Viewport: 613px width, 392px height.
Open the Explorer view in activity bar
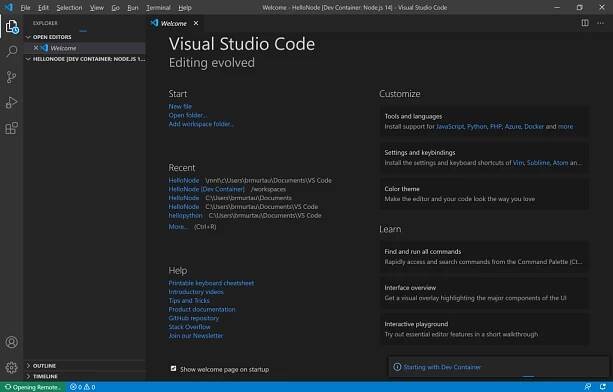[x=12, y=27]
